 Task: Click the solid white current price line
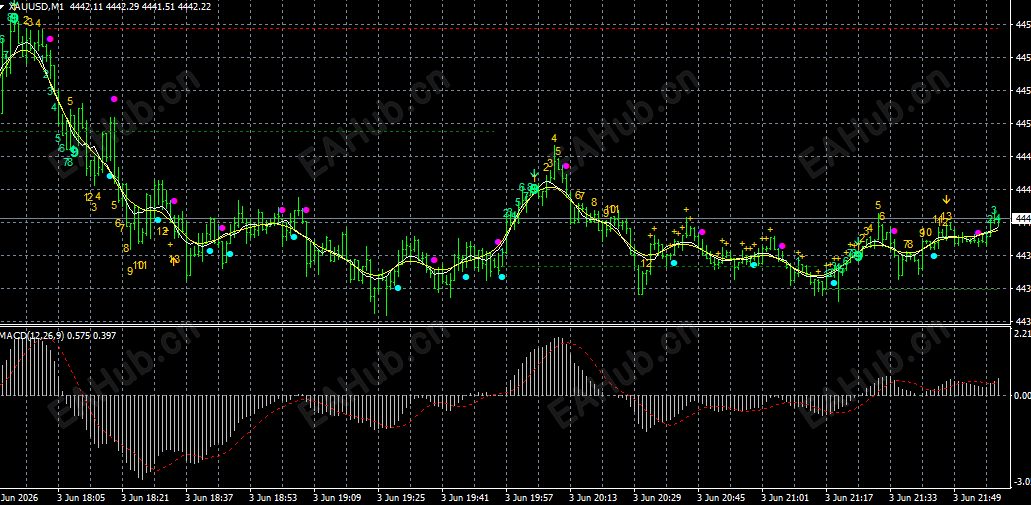505,218
